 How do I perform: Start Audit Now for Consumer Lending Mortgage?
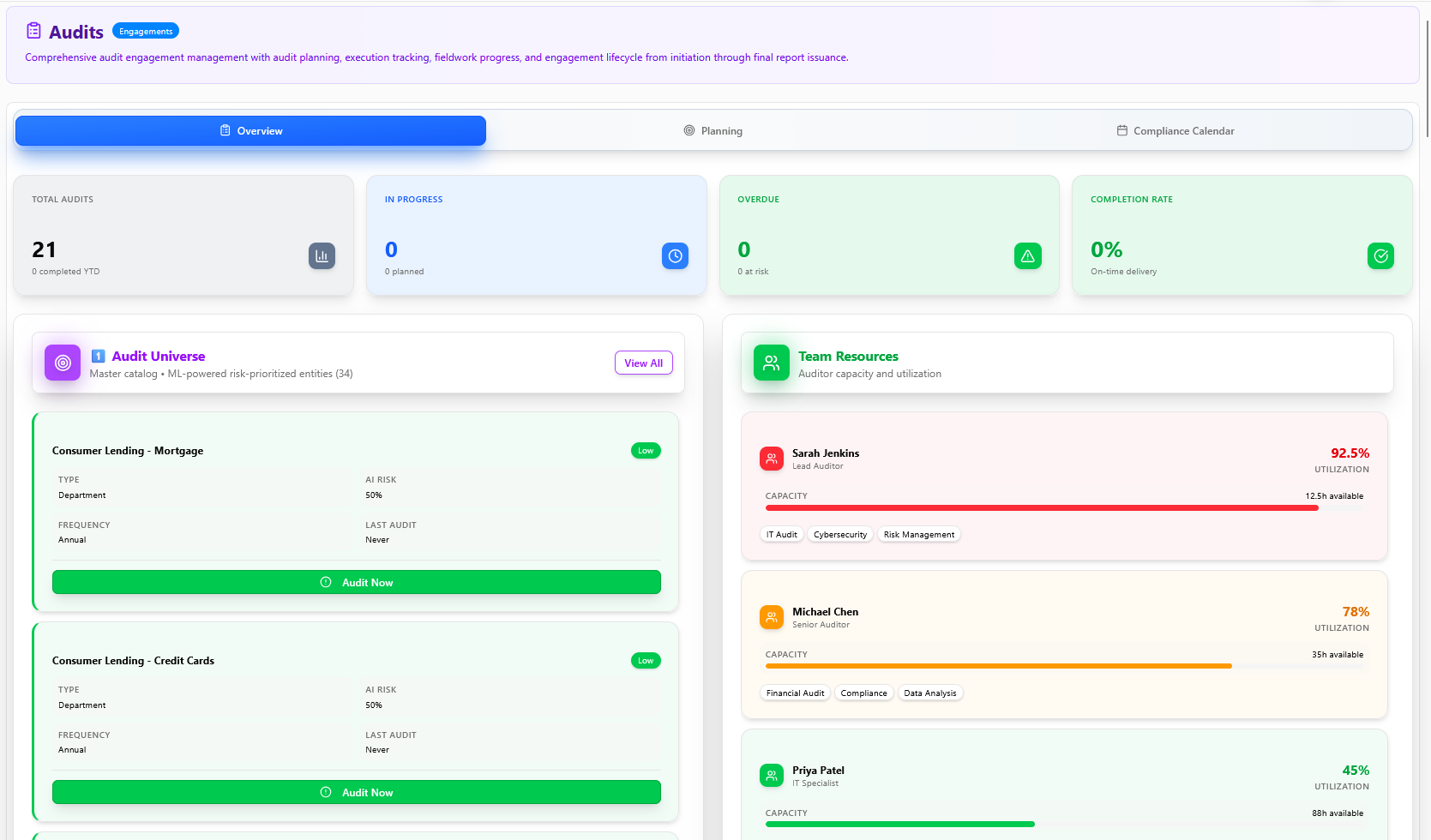357,582
